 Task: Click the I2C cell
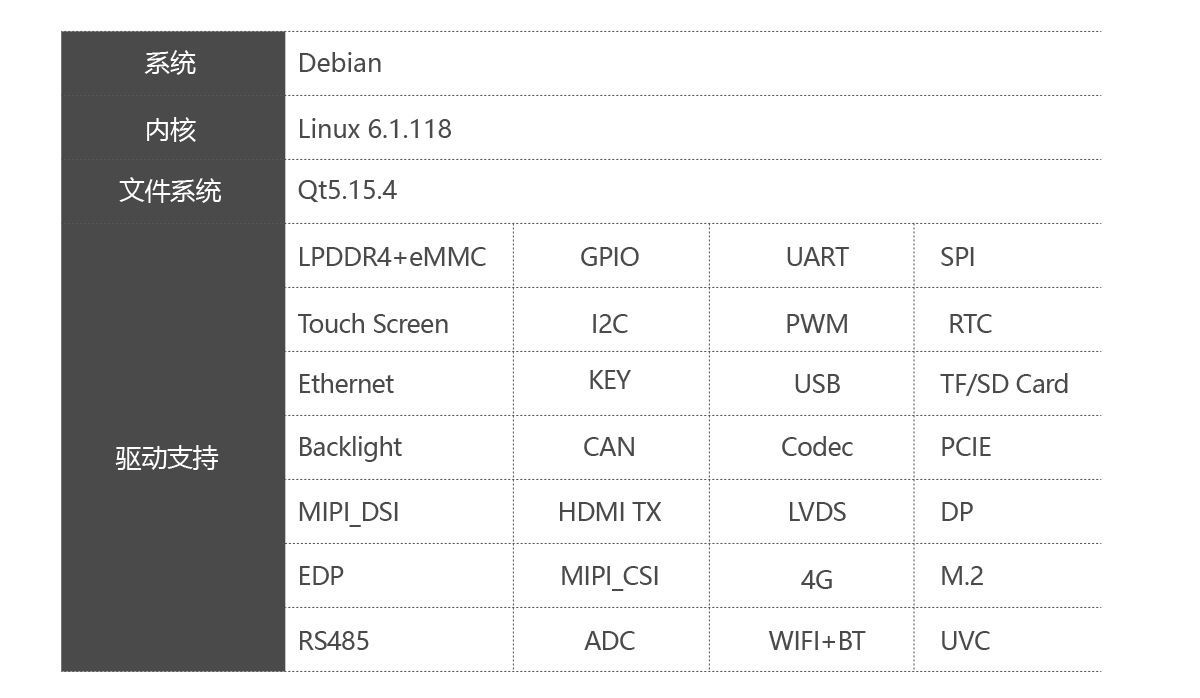[609, 324]
